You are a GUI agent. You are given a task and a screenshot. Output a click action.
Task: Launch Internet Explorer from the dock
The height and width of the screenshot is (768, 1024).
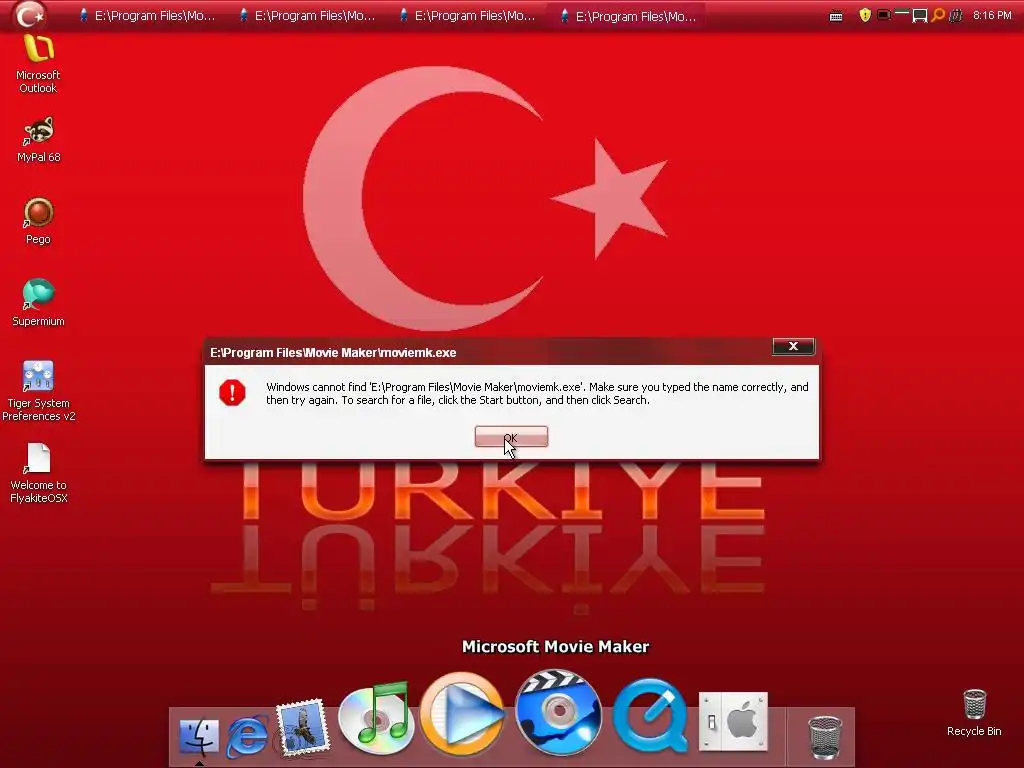point(248,736)
